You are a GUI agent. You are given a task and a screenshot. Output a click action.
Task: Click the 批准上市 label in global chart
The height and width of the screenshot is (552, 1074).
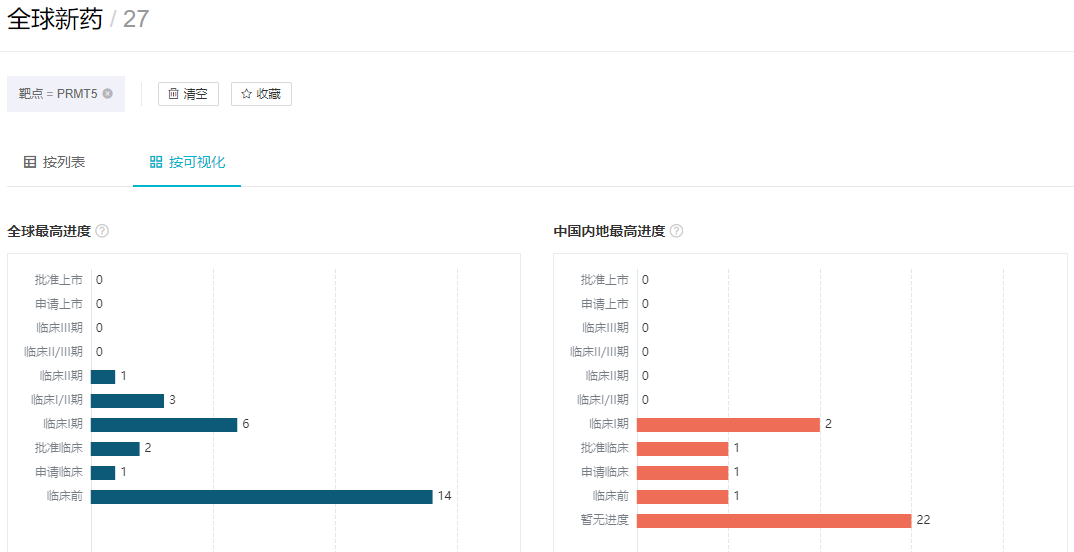59,279
